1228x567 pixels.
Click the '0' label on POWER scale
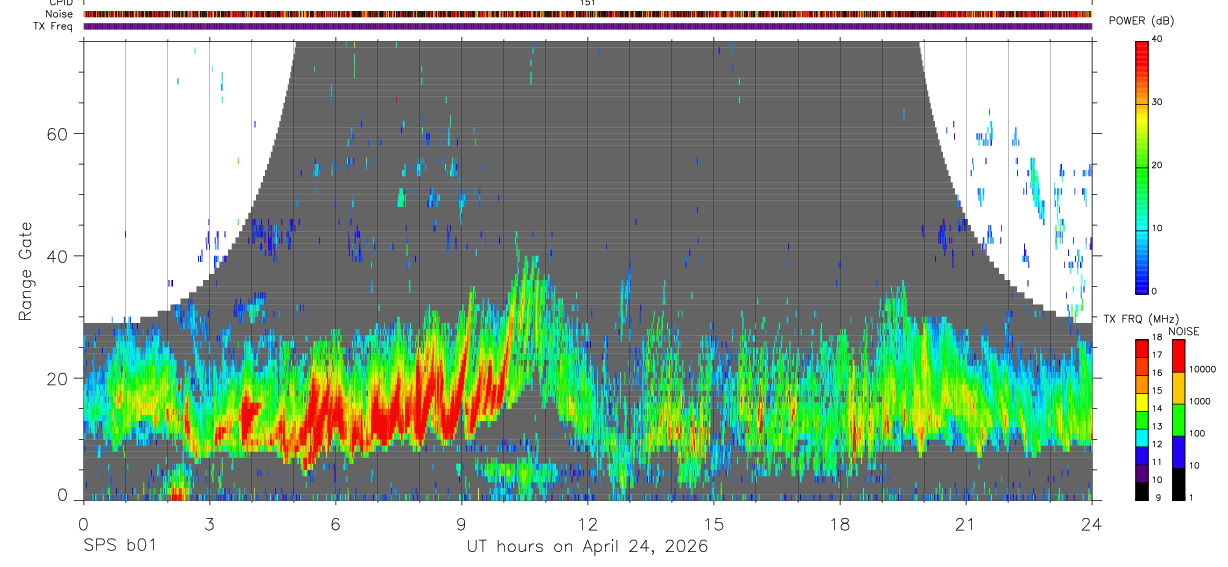pos(1155,291)
